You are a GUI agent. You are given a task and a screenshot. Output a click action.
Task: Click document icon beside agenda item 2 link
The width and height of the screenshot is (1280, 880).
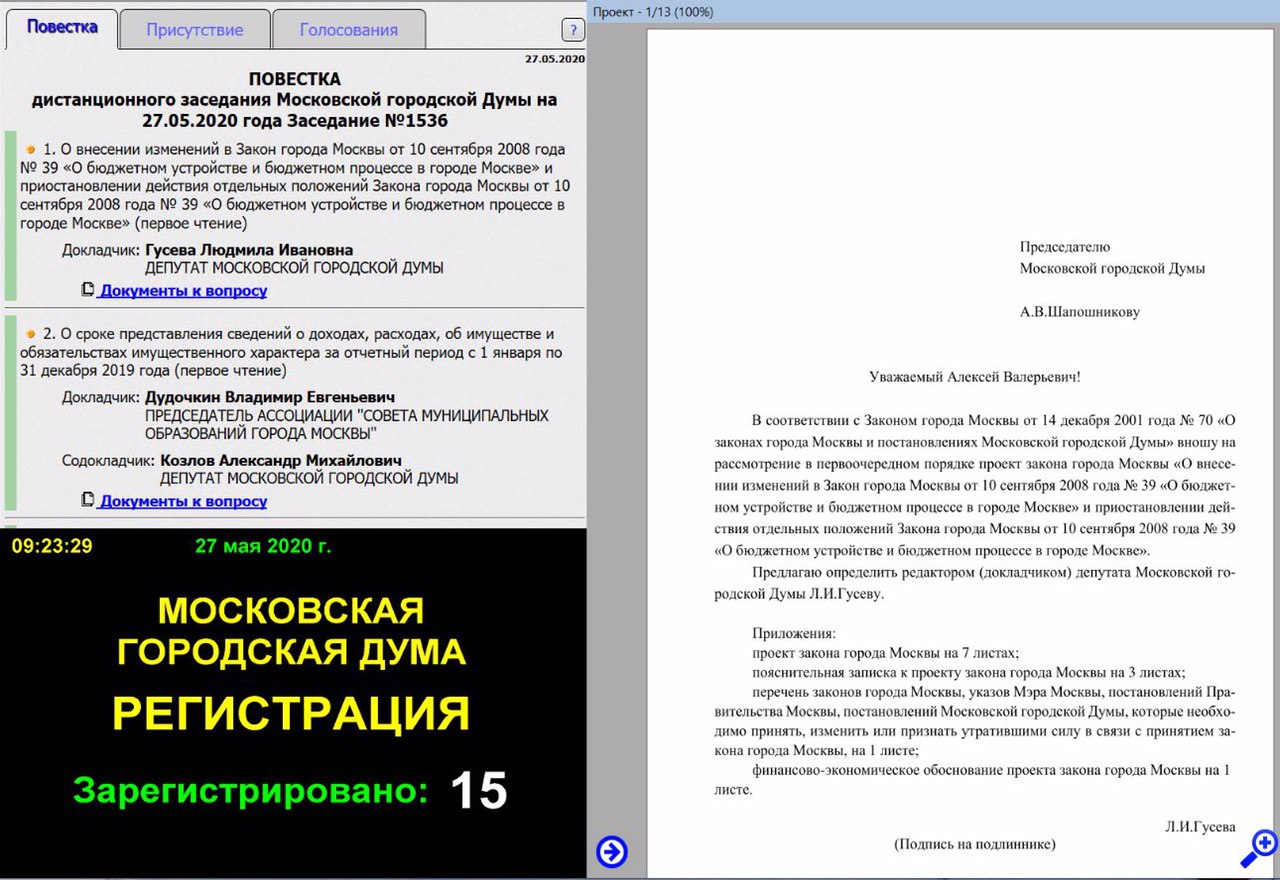pyautogui.click(x=88, y=500)
